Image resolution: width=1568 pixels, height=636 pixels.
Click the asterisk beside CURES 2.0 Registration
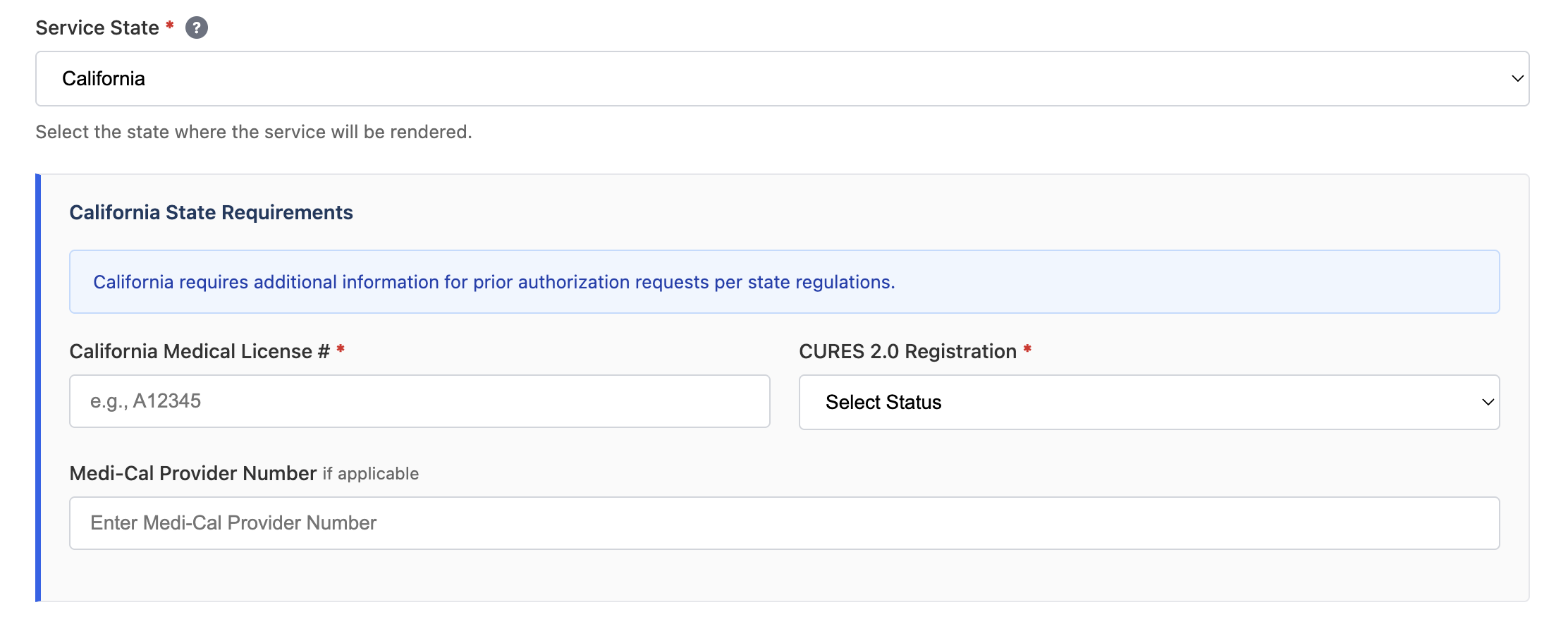1027,350
